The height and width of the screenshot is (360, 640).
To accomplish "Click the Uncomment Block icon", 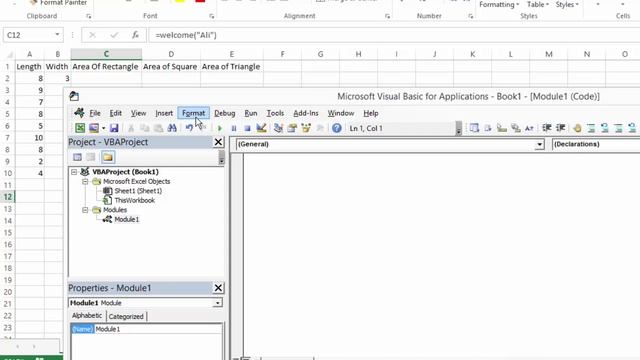I will click(605, 128).
